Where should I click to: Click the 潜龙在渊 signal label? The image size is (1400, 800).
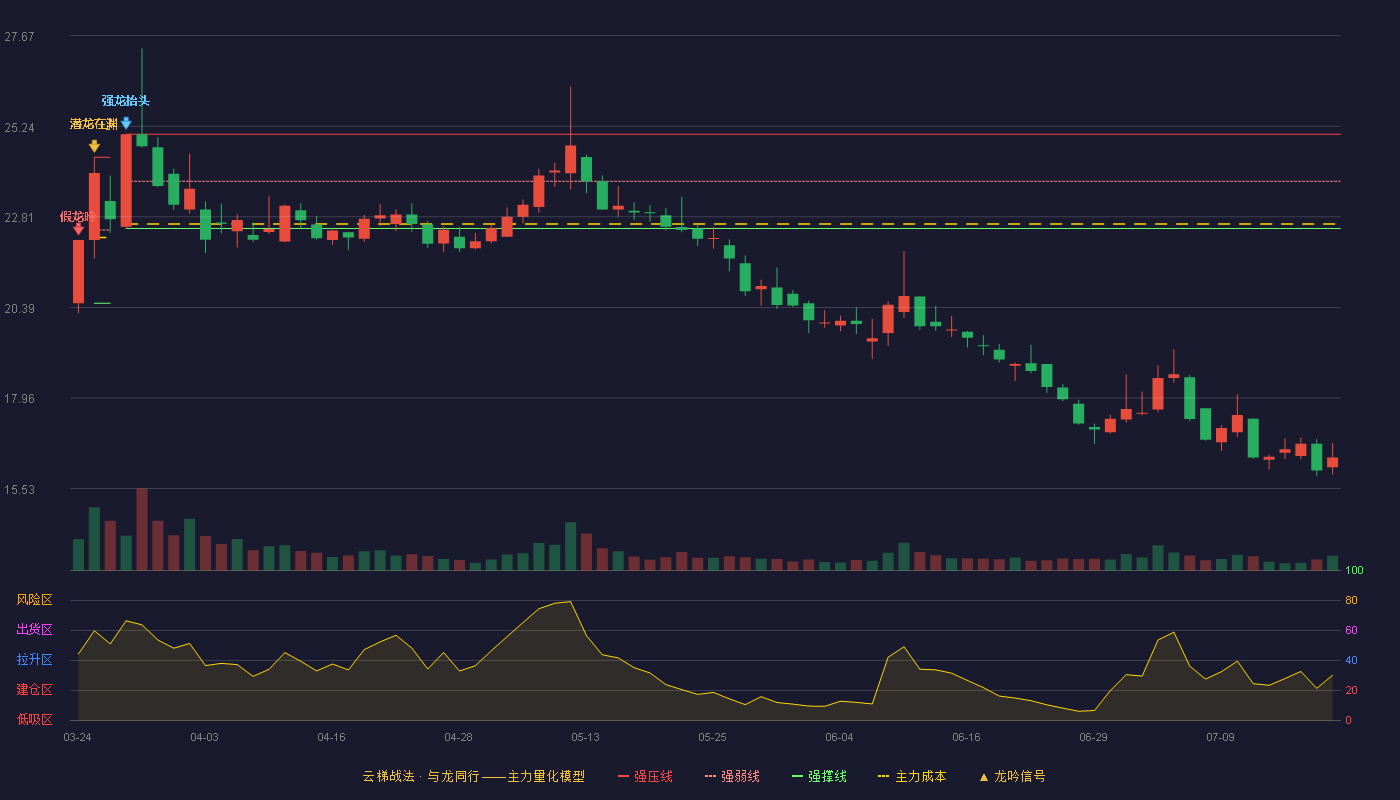pos(94,124)
